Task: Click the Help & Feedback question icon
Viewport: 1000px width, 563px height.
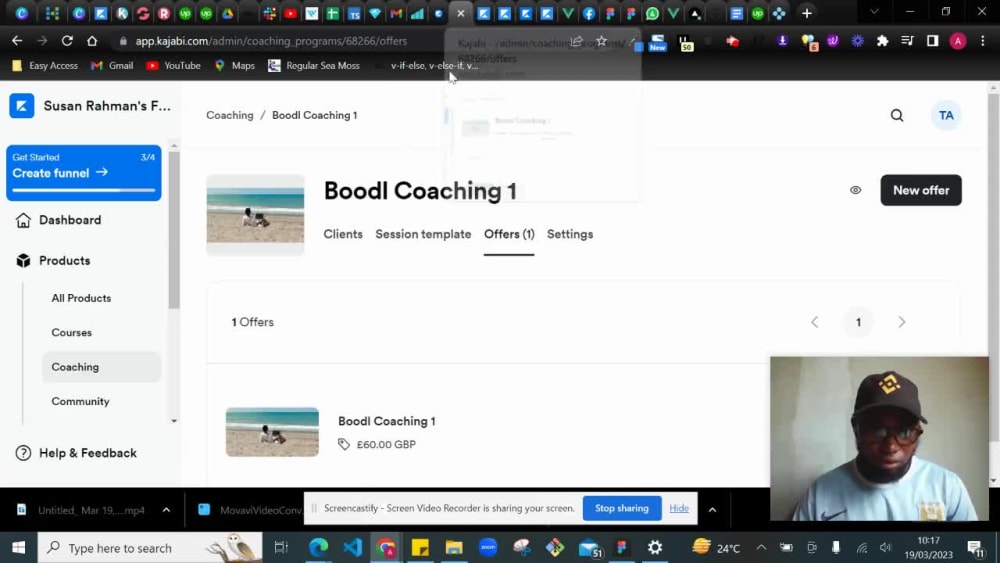Action: click(x=23, y=453)
